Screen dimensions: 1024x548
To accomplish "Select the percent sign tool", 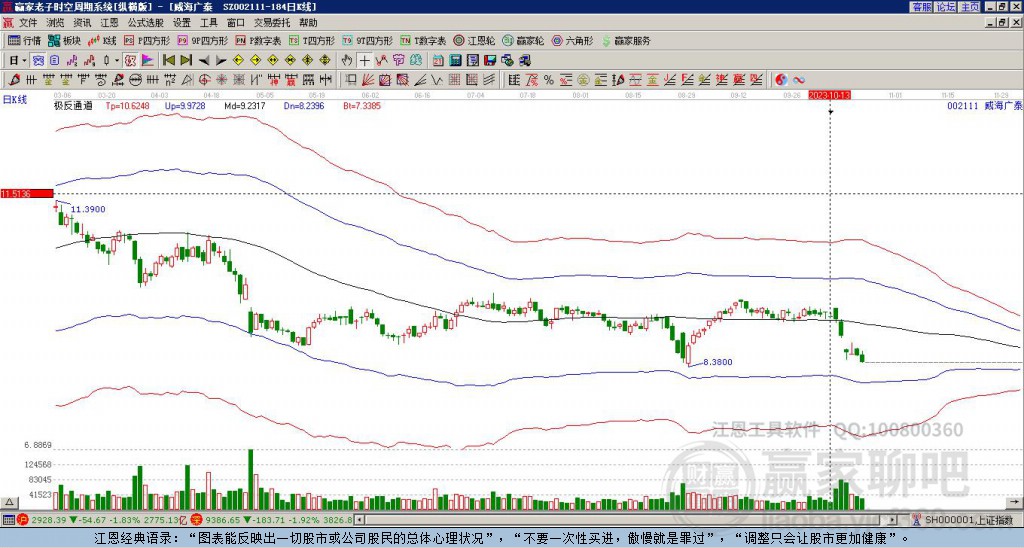I will [549, 80].
